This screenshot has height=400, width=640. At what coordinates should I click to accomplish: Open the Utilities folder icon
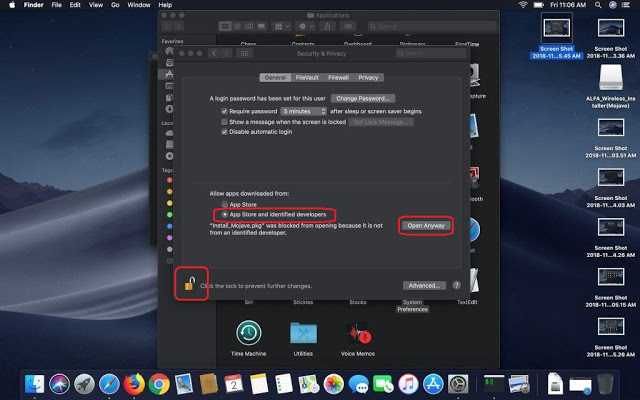[303, 333]
